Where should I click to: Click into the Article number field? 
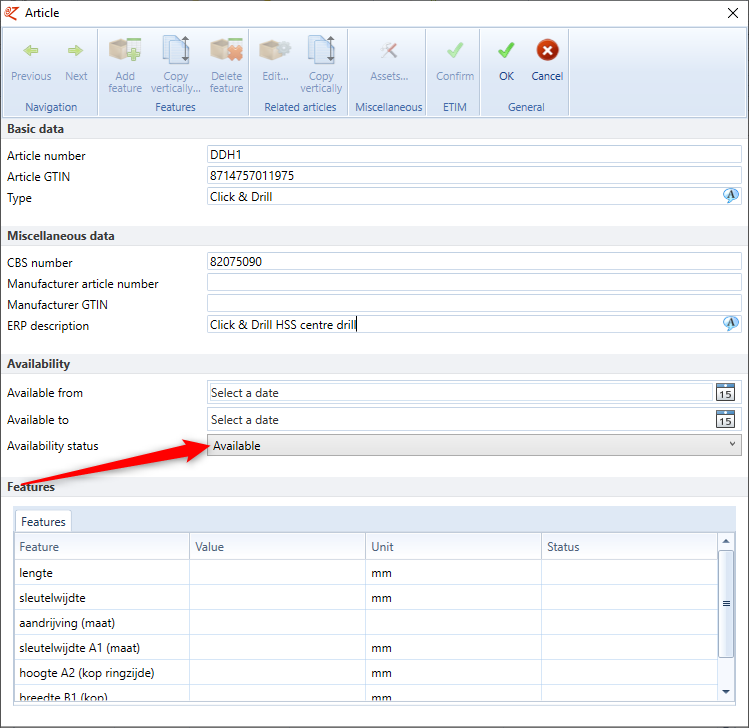click(474, 155)
